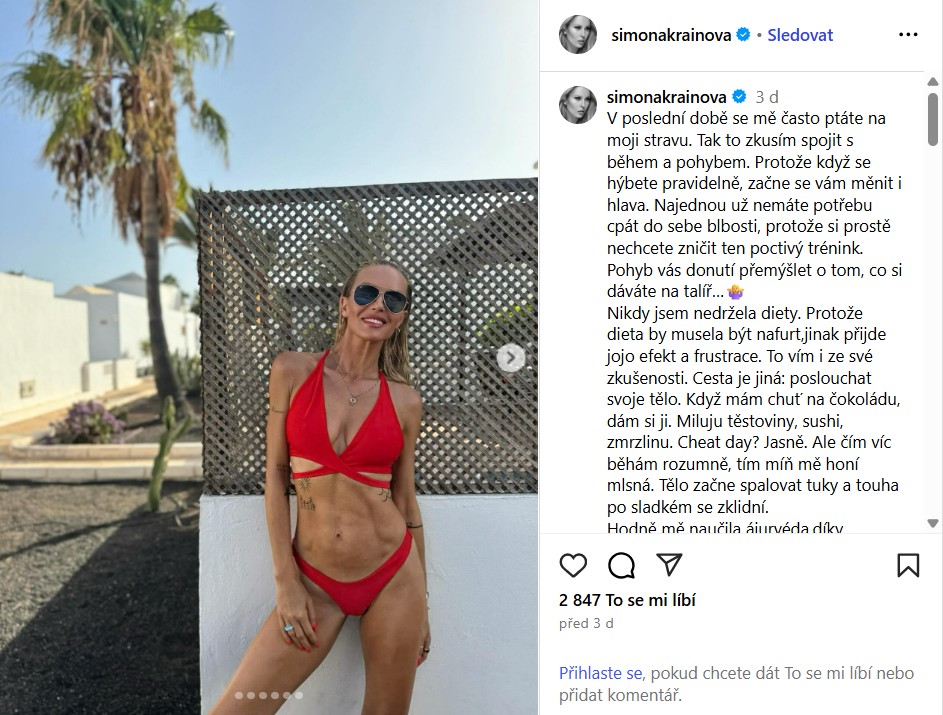Click the header verified badge
943x715 pixels.
(743, 35)
